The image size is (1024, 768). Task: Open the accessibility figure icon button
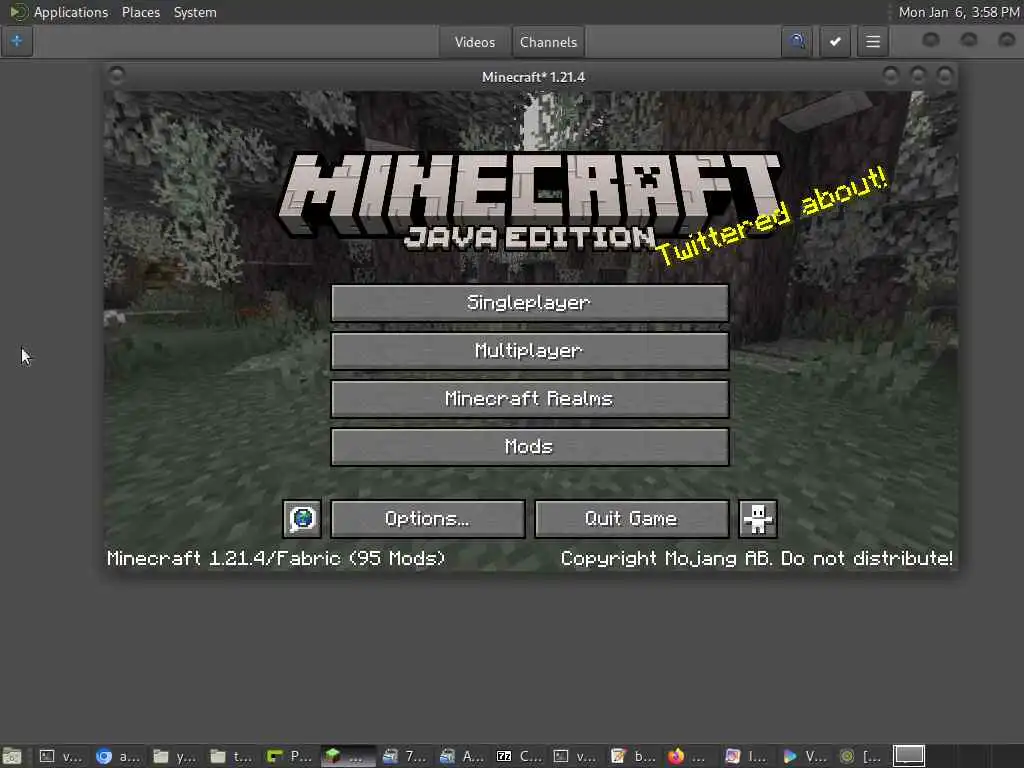click(x=758, y=519)
